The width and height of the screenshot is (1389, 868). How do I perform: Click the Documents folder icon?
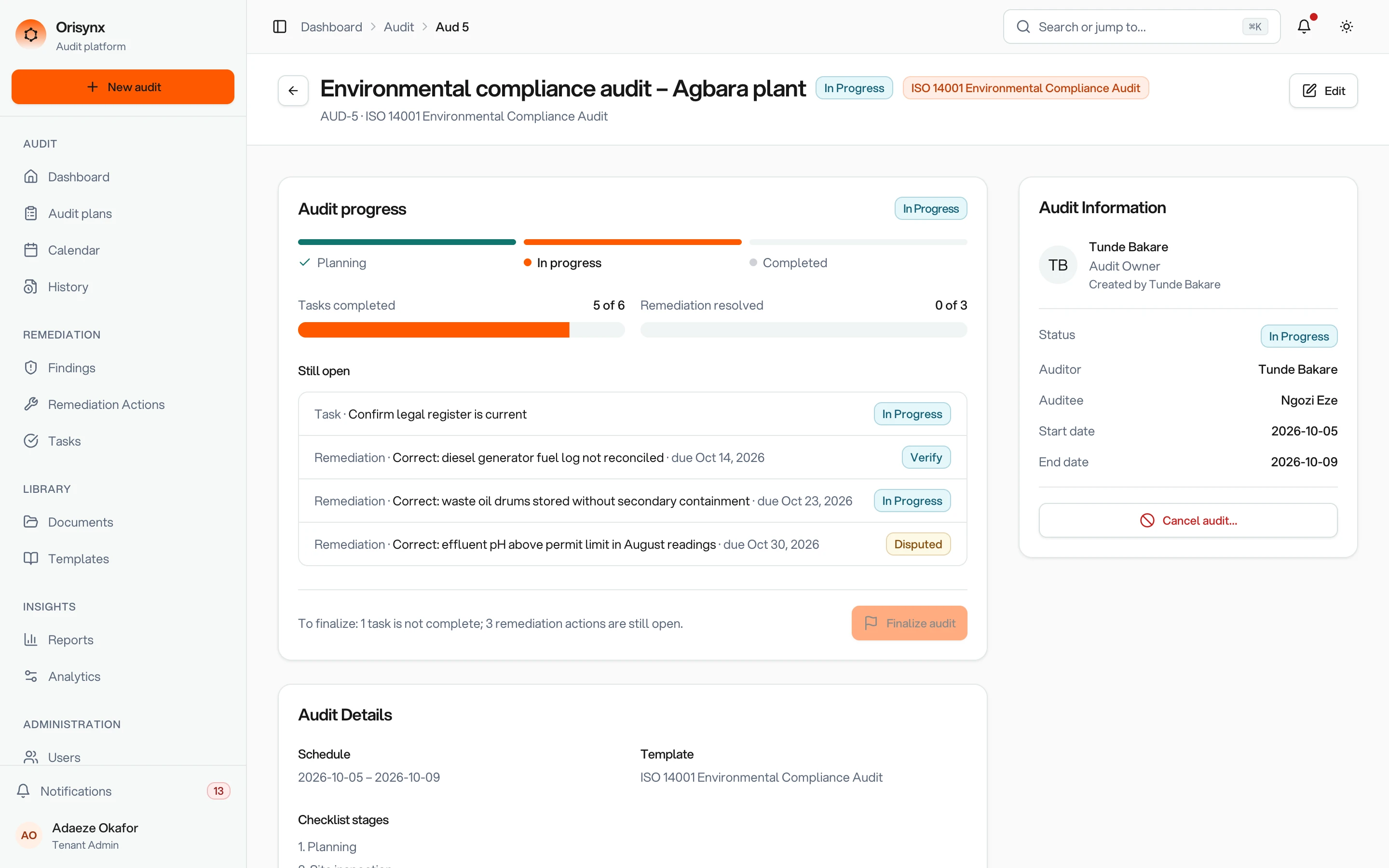point(31,522)
